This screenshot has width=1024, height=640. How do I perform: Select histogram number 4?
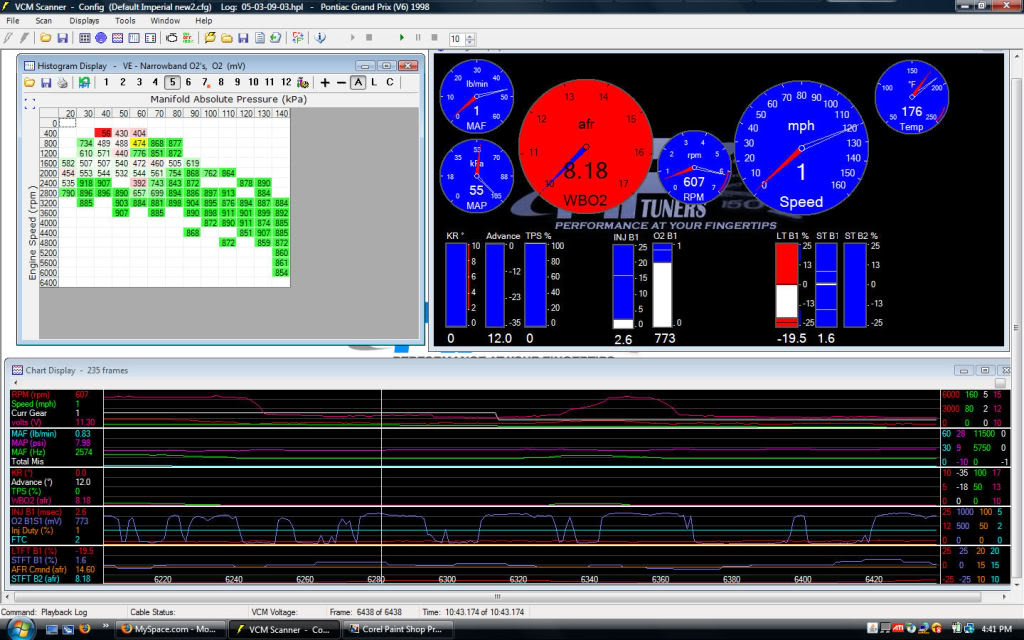point(155,82)
